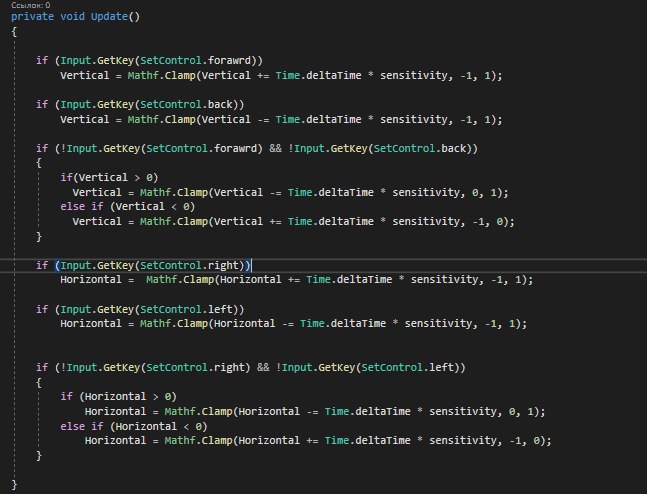The height and width of the screenshot is (494, 647).
Task: Click 'Clamp' in the Vertical line ending '-1, 0);'
Action: click(192, 222)
